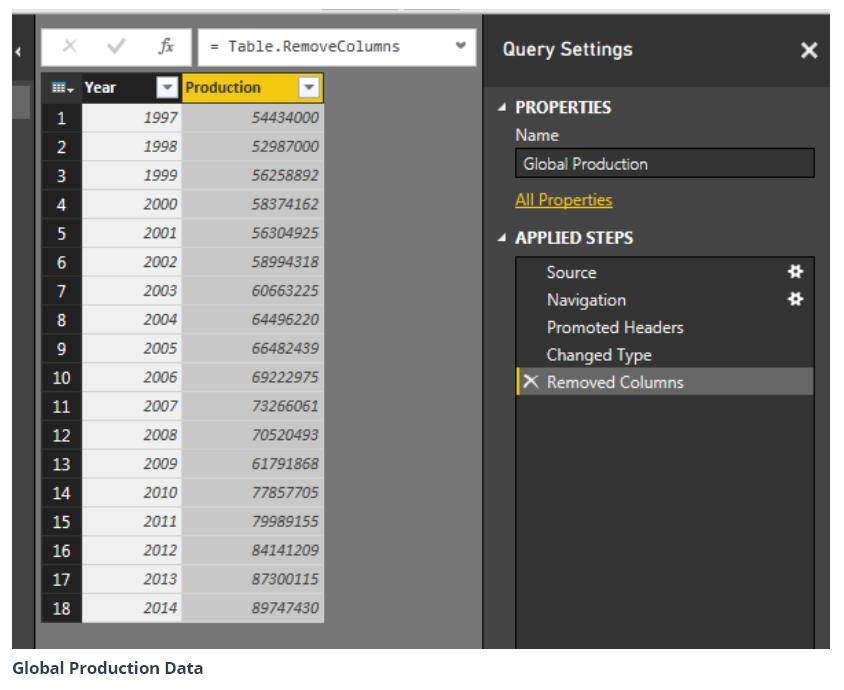Open the Navigation step settings gear
The image size is (844, 690).
pos(796,299)
